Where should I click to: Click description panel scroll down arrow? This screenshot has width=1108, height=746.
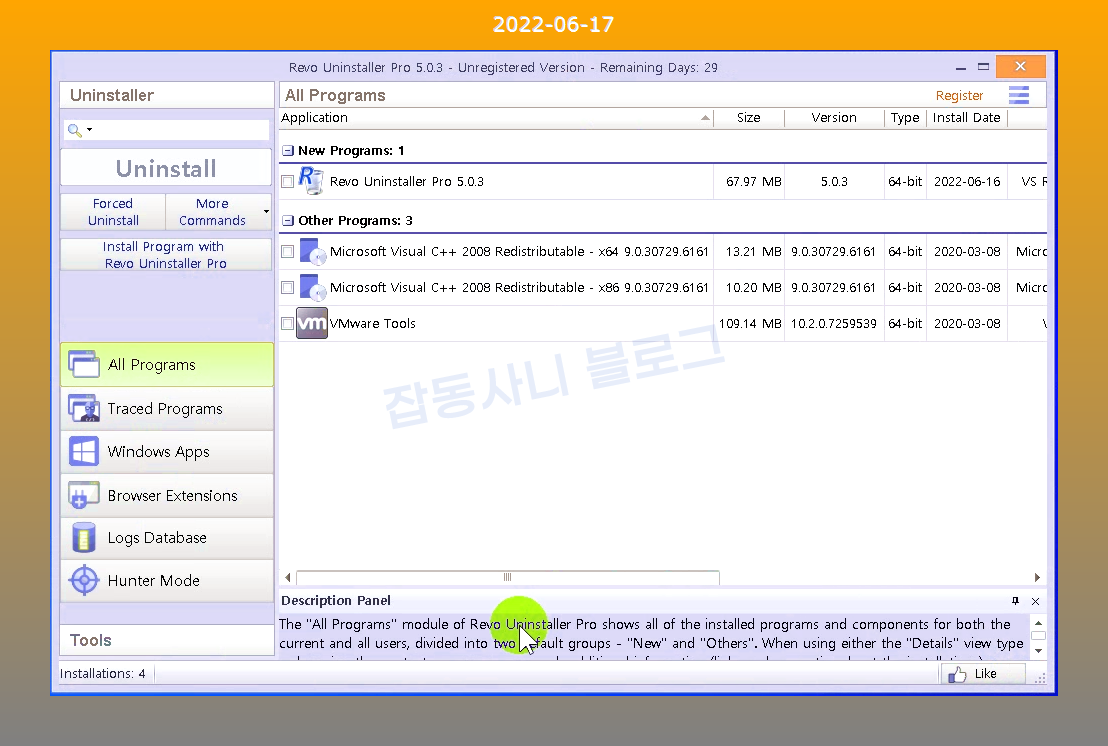pos(1038,651)
